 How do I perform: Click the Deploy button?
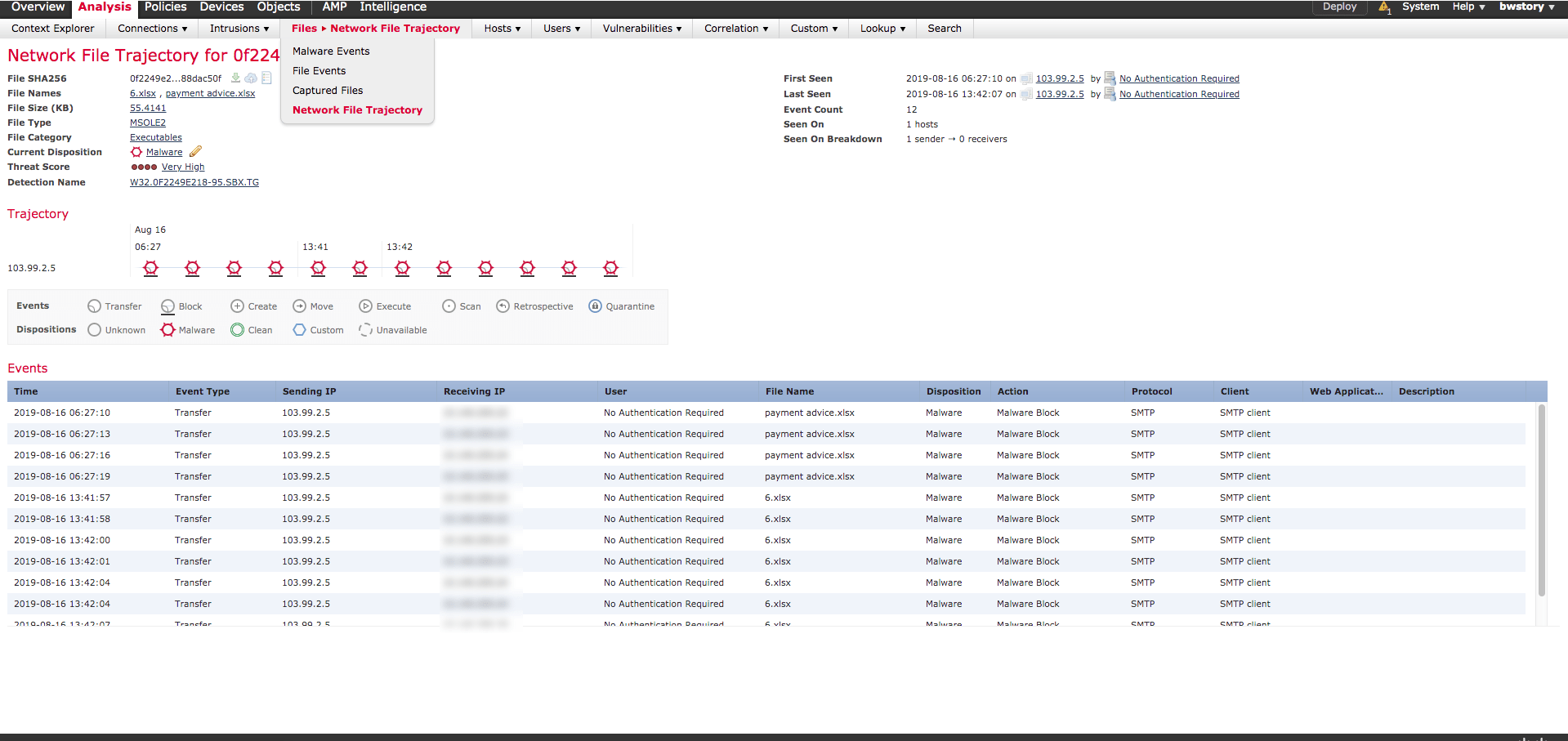tap(1339, 7)
